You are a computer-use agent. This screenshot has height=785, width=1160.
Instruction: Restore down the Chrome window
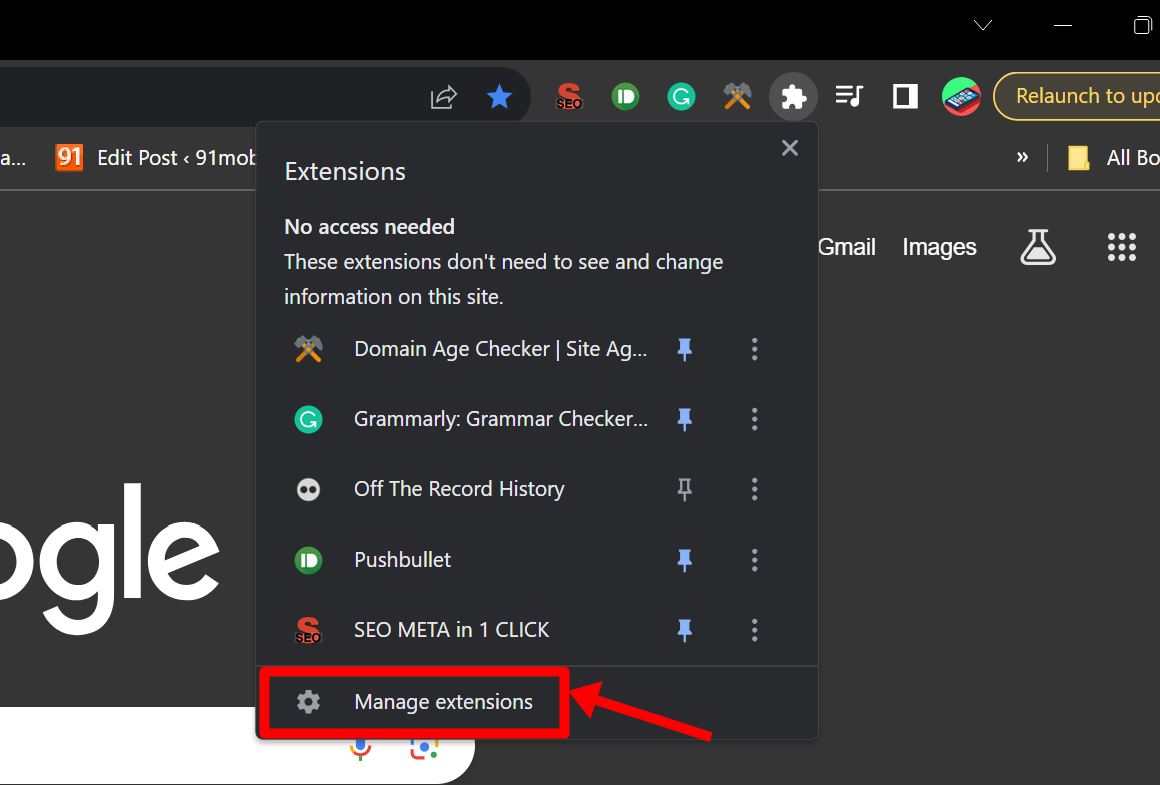click(x=1142, y=25)
